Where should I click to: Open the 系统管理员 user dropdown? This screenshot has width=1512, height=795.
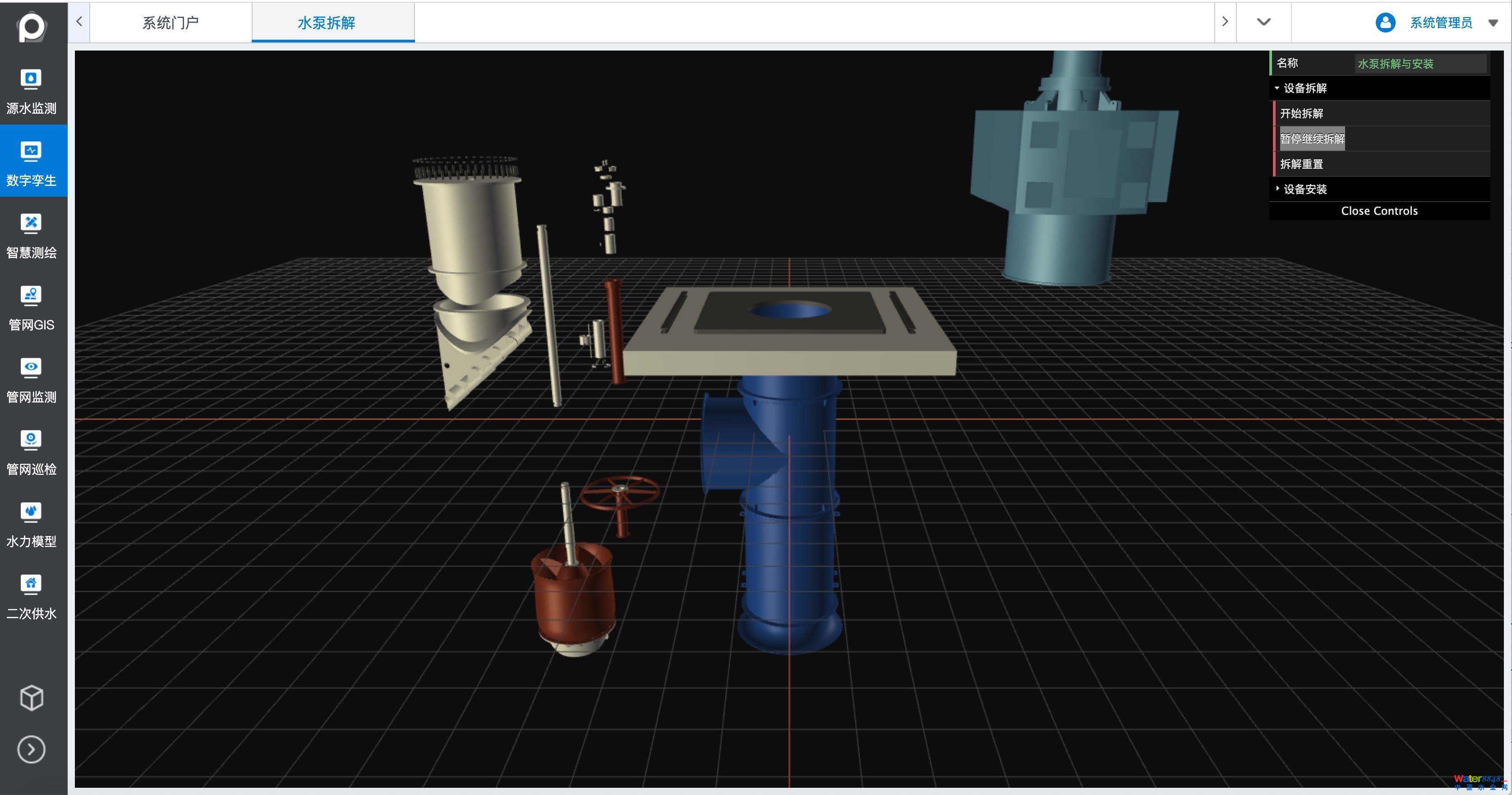click(x=1493, y=23)
